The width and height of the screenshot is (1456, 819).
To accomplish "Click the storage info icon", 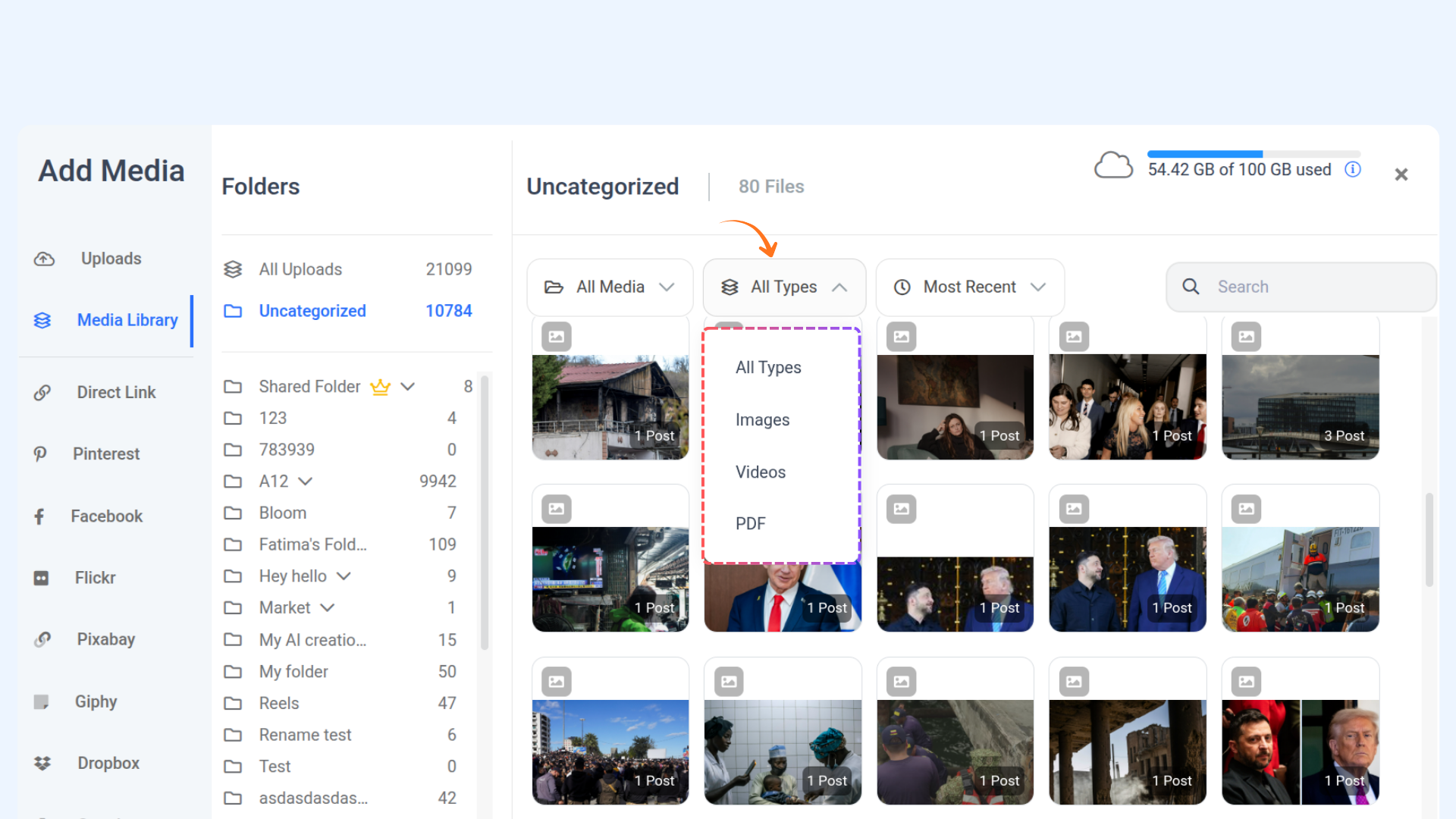I will pos(1353,169).
